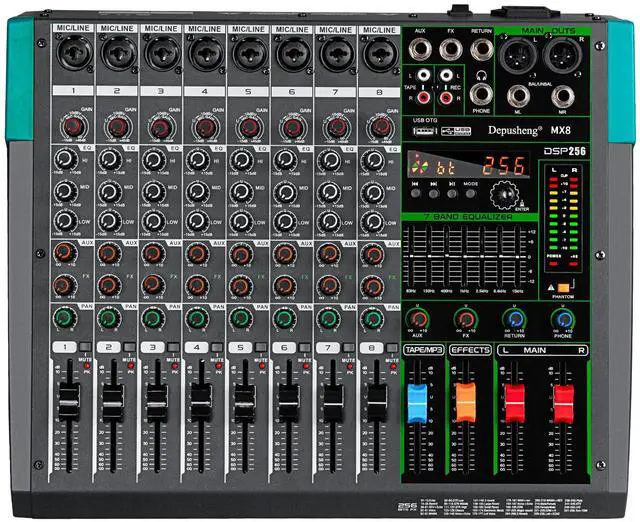The height and width of the screenshot is (522, 640).
Task: Select the Main Outs R XLR connector
Action: point(563,55)
